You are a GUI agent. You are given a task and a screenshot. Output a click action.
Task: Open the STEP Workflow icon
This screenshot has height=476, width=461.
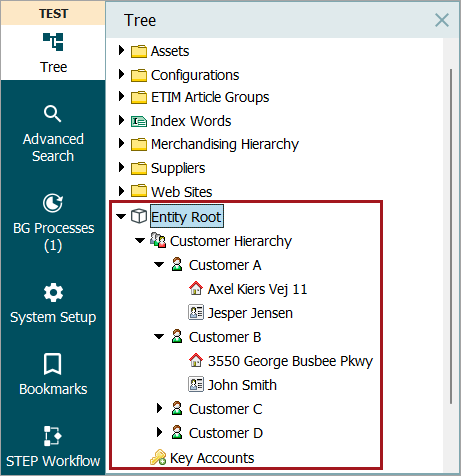click(53, 436)
